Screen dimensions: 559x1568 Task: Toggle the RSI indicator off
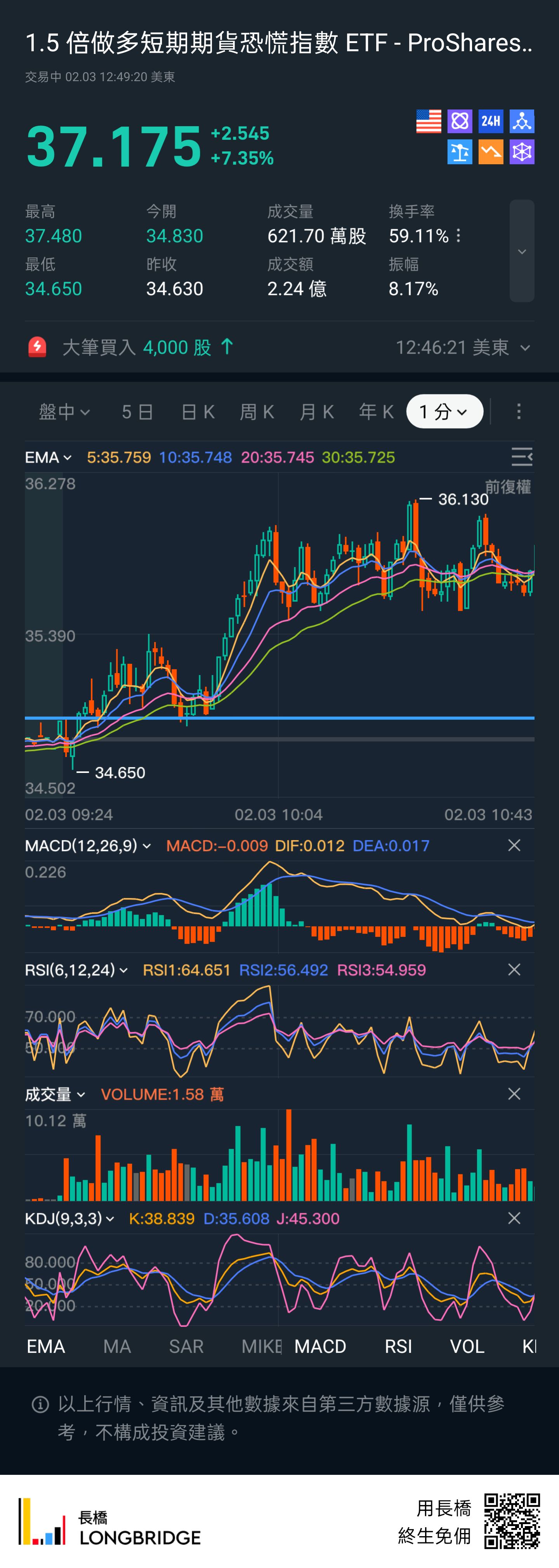pos(398,1346)
